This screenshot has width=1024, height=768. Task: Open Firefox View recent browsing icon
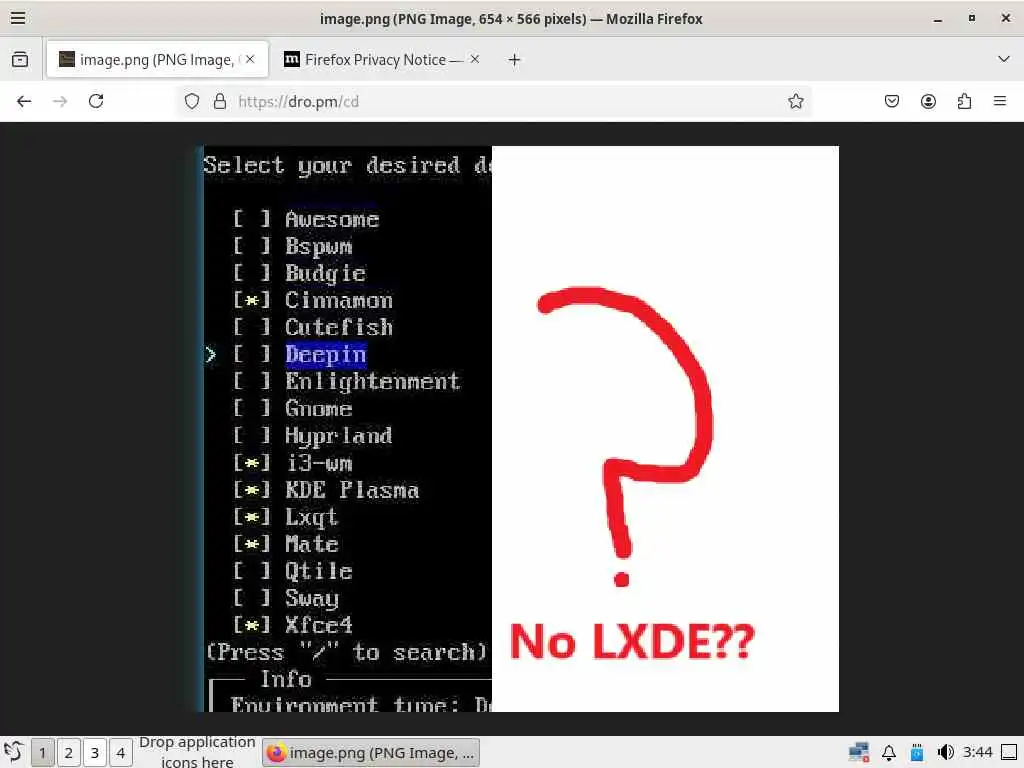(20, 59)
